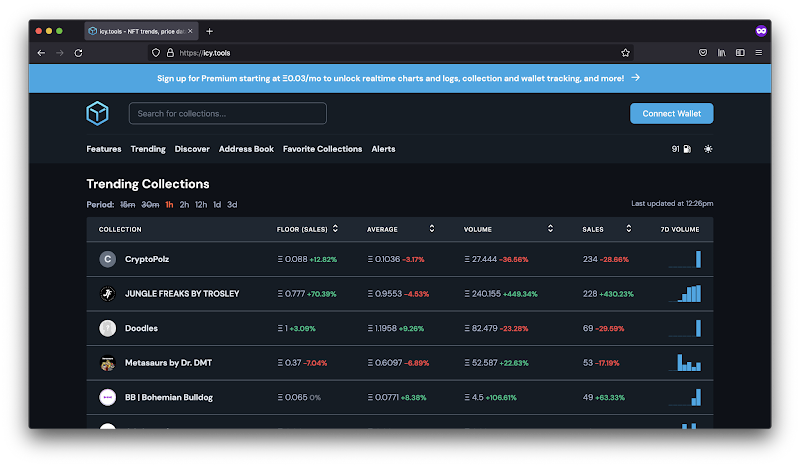Screen dimensions: 800x467
Task: Open JUNGLE FREAKS BY TROSLEY collection
Action: coord(182,293)
